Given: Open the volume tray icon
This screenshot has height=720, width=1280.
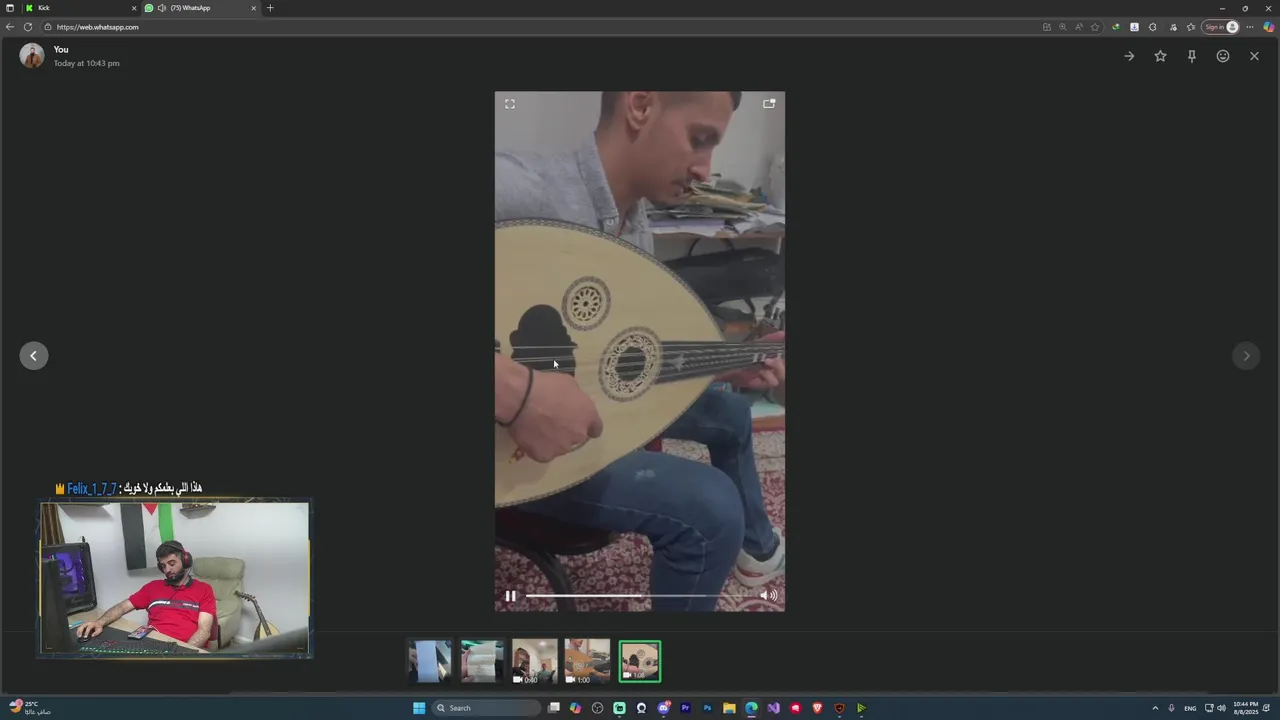Looking at the screenshot, I should tap(1221, 708).
